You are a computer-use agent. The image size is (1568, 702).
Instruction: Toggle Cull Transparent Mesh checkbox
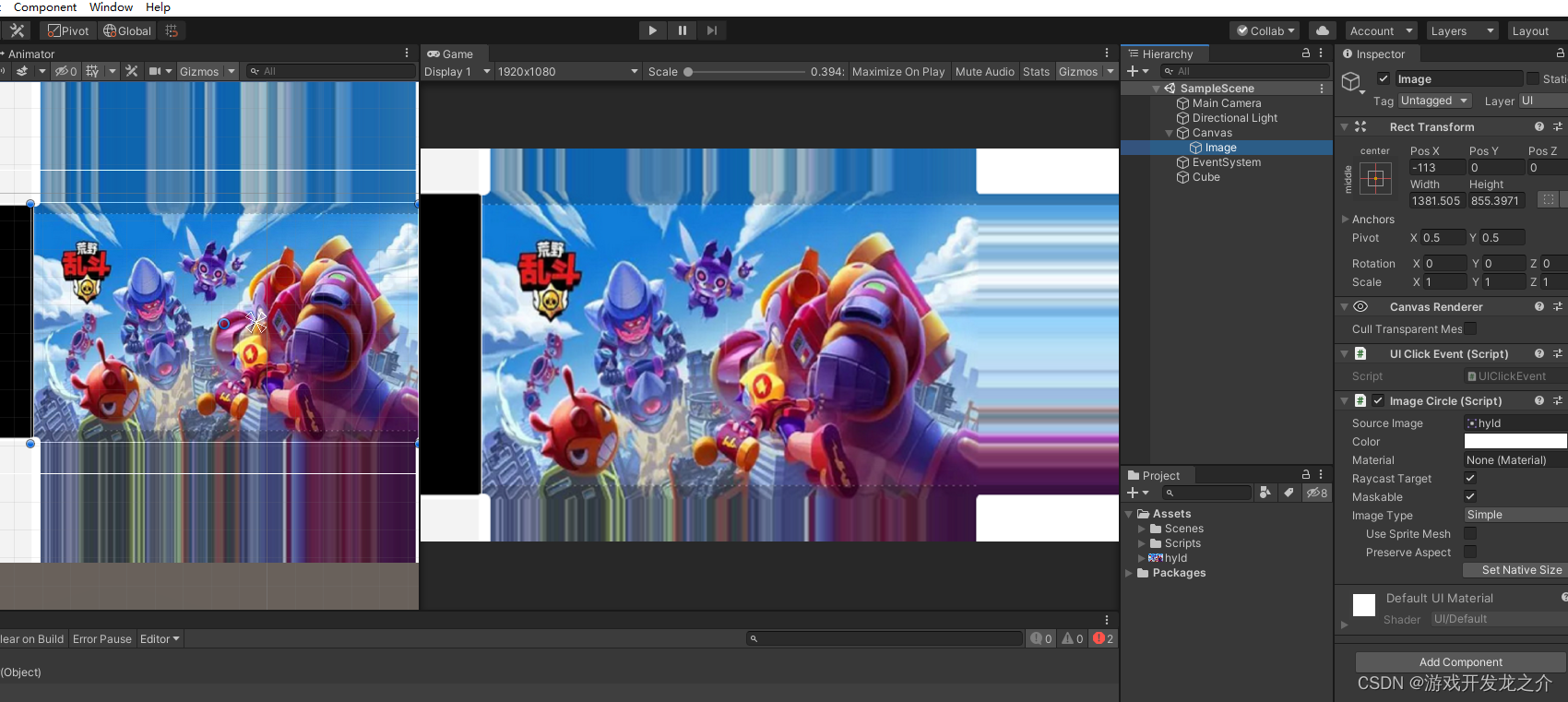[x=1470, y=328]
